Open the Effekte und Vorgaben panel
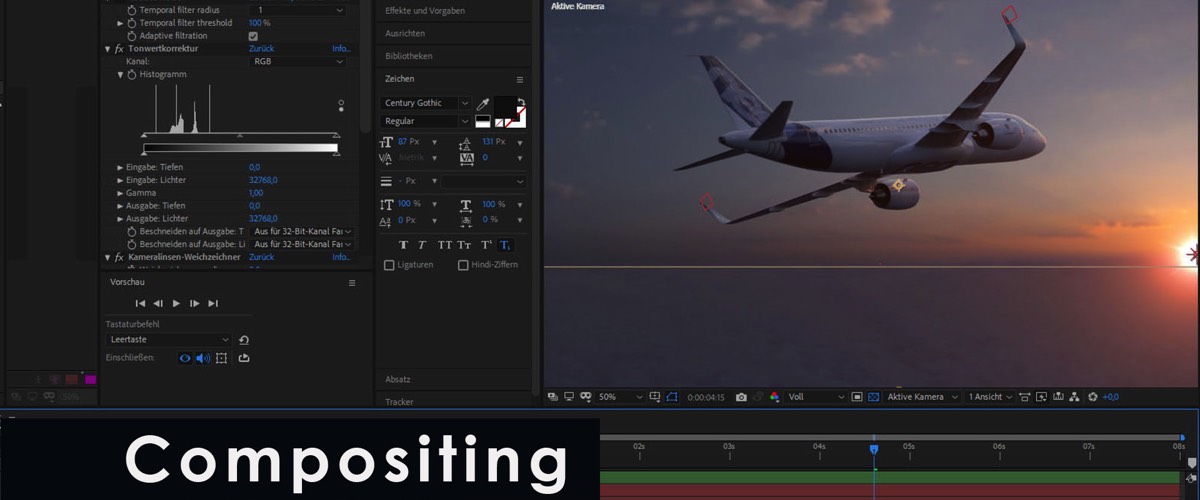 pyautogui.click(x=425, y=10)
